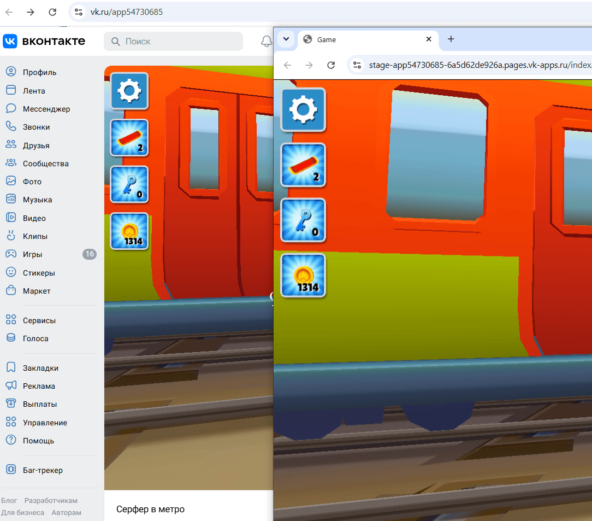
Task: Click the Баг-трекер sidebar icon
Action: 11,469
